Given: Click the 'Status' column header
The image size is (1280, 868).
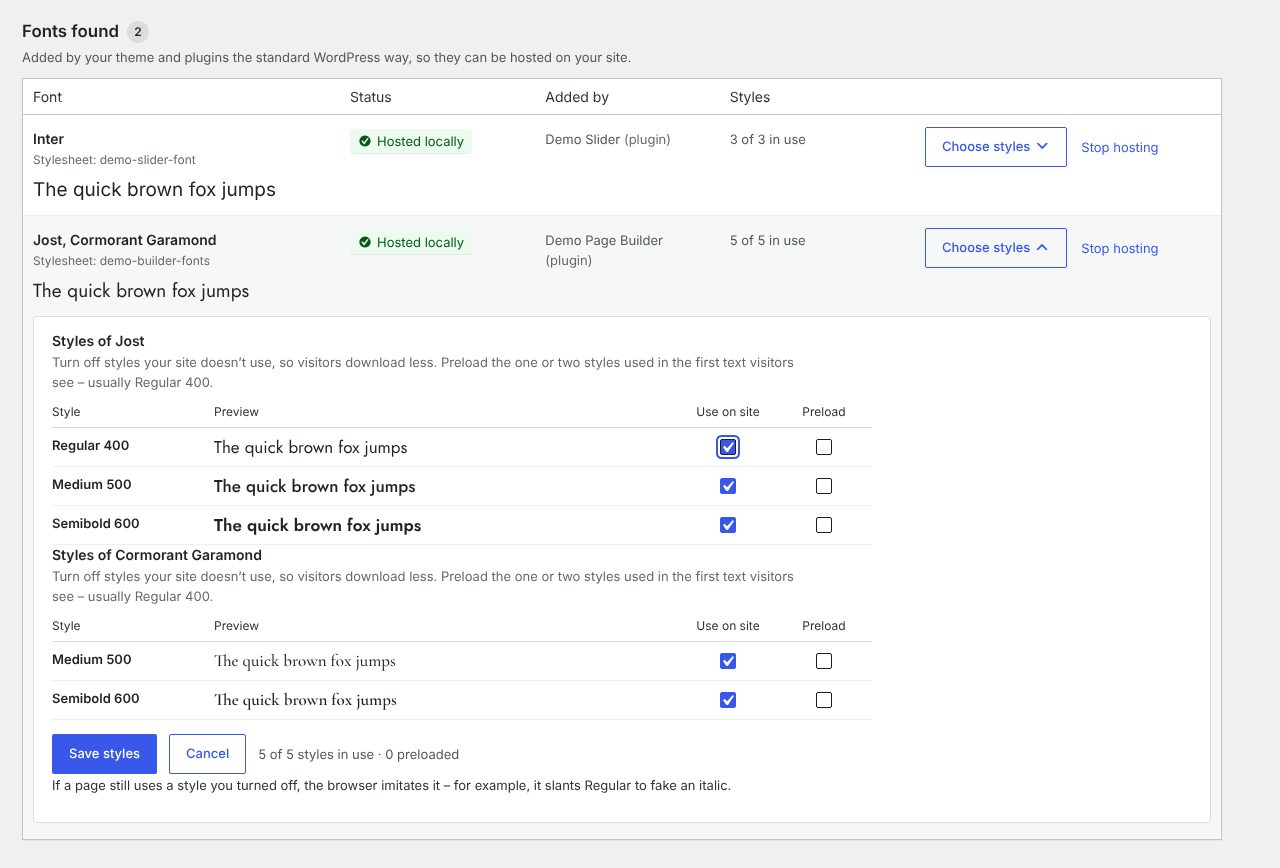Looking at the screenshot, I should (371, 97).
